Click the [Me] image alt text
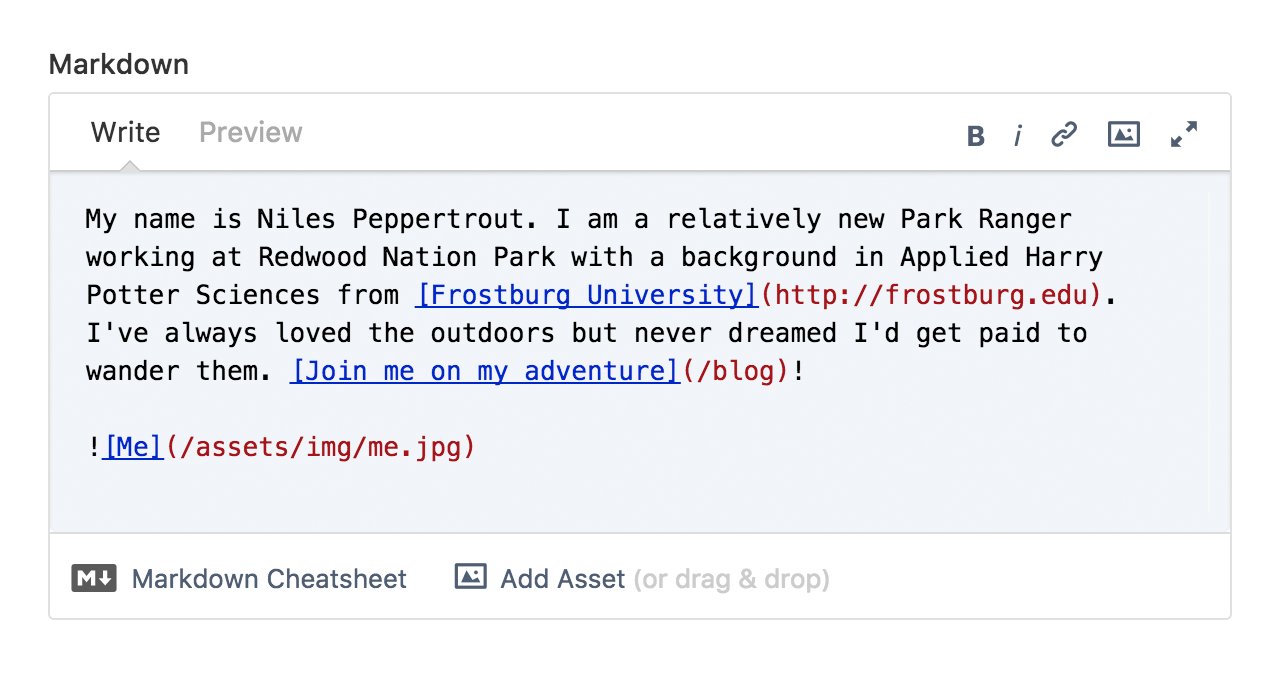This screenshot has height=690, width=1280. pyautogui.click(x=132, y=447)
